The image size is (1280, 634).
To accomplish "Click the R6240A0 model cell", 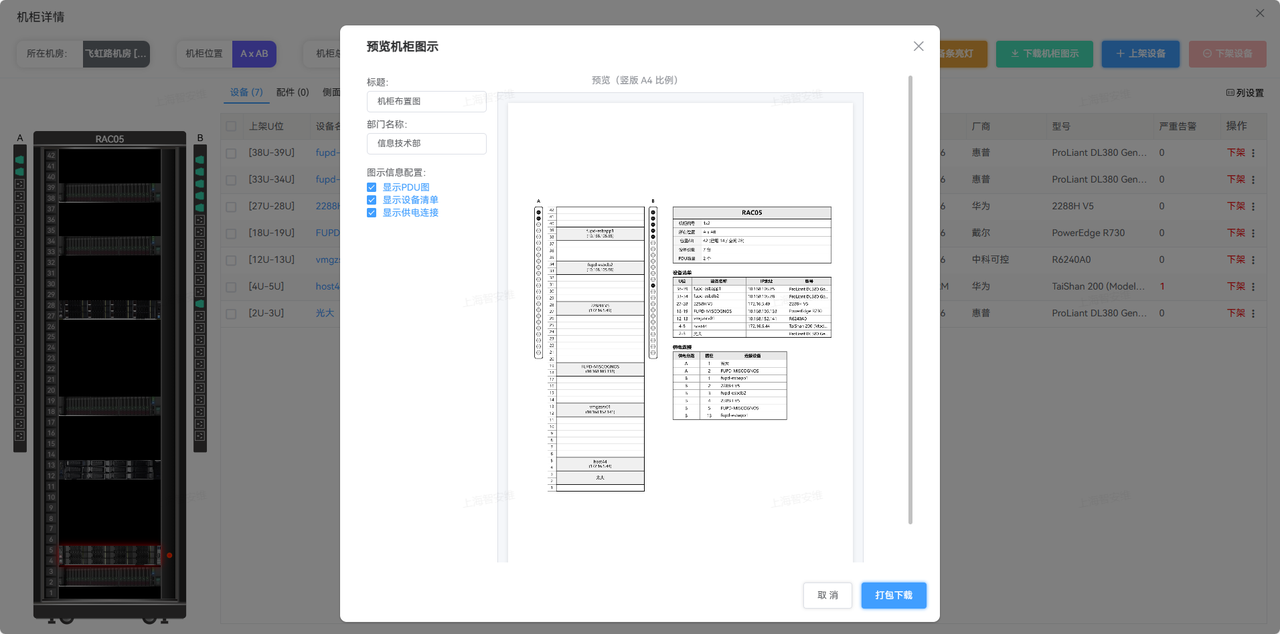I will pyautogui.click(x=1072, y=260).
